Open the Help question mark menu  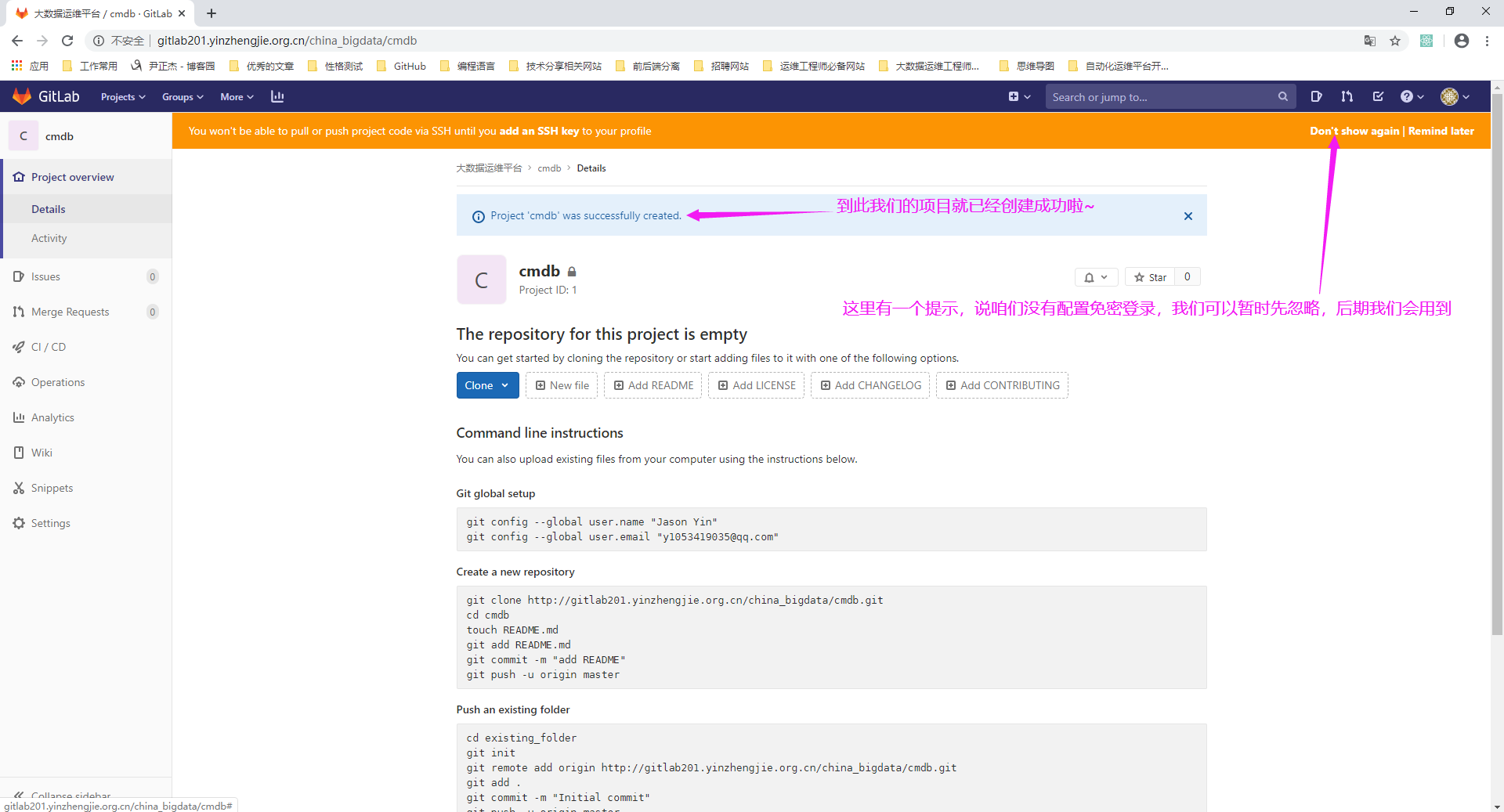[1412, 96]
